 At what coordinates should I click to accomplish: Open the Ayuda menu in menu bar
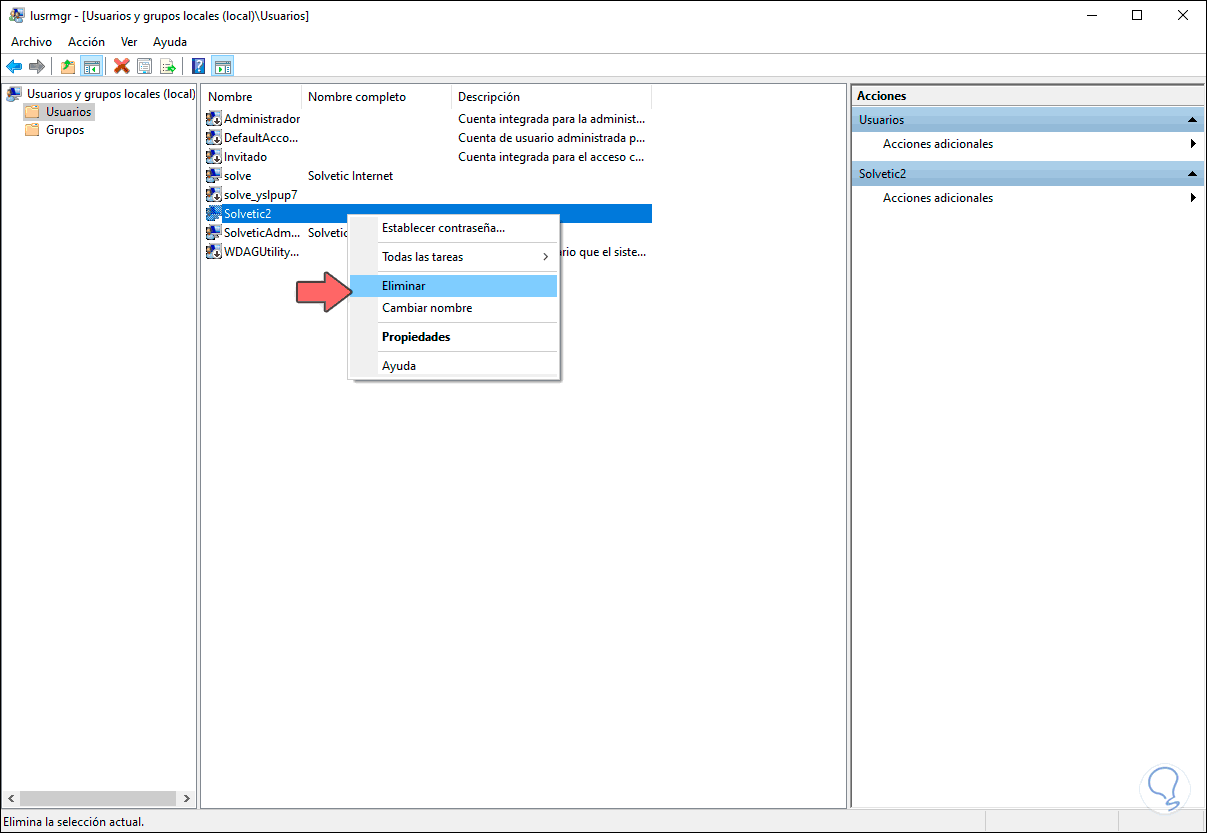[x=170, y=42]
